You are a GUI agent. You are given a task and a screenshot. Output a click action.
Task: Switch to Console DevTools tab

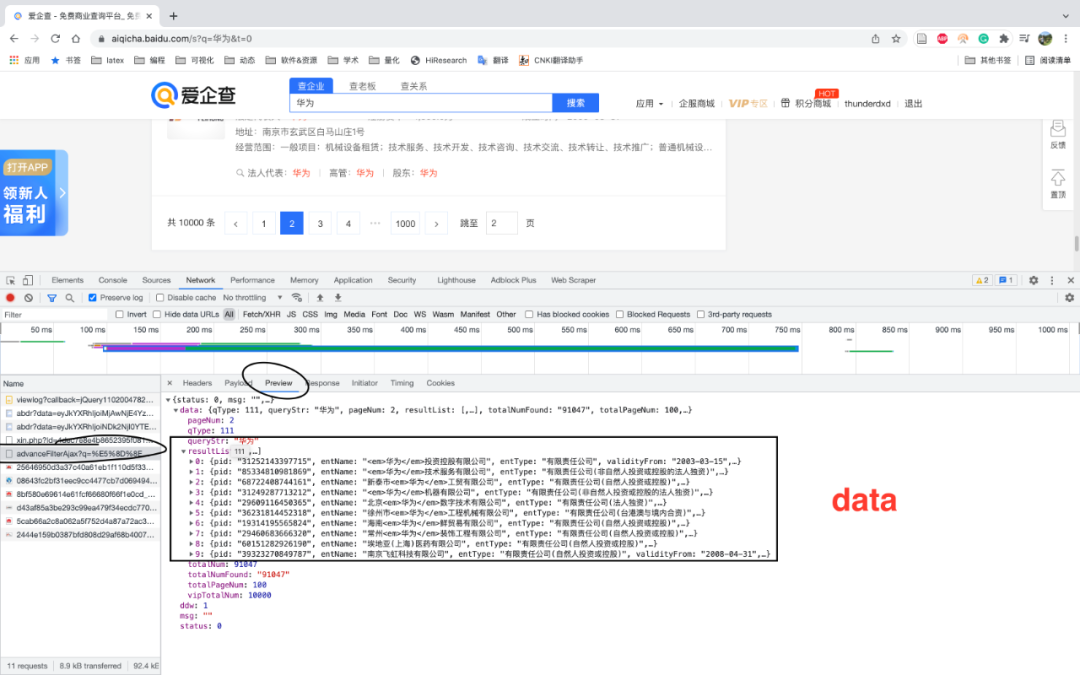click(x=113, y=280)
